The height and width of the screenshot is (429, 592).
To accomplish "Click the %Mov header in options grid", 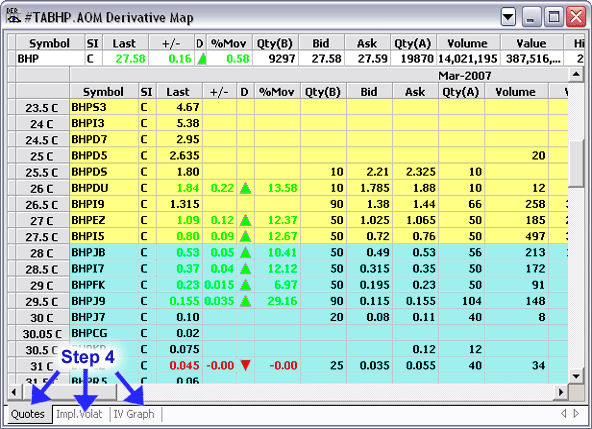I will [277, 92].
